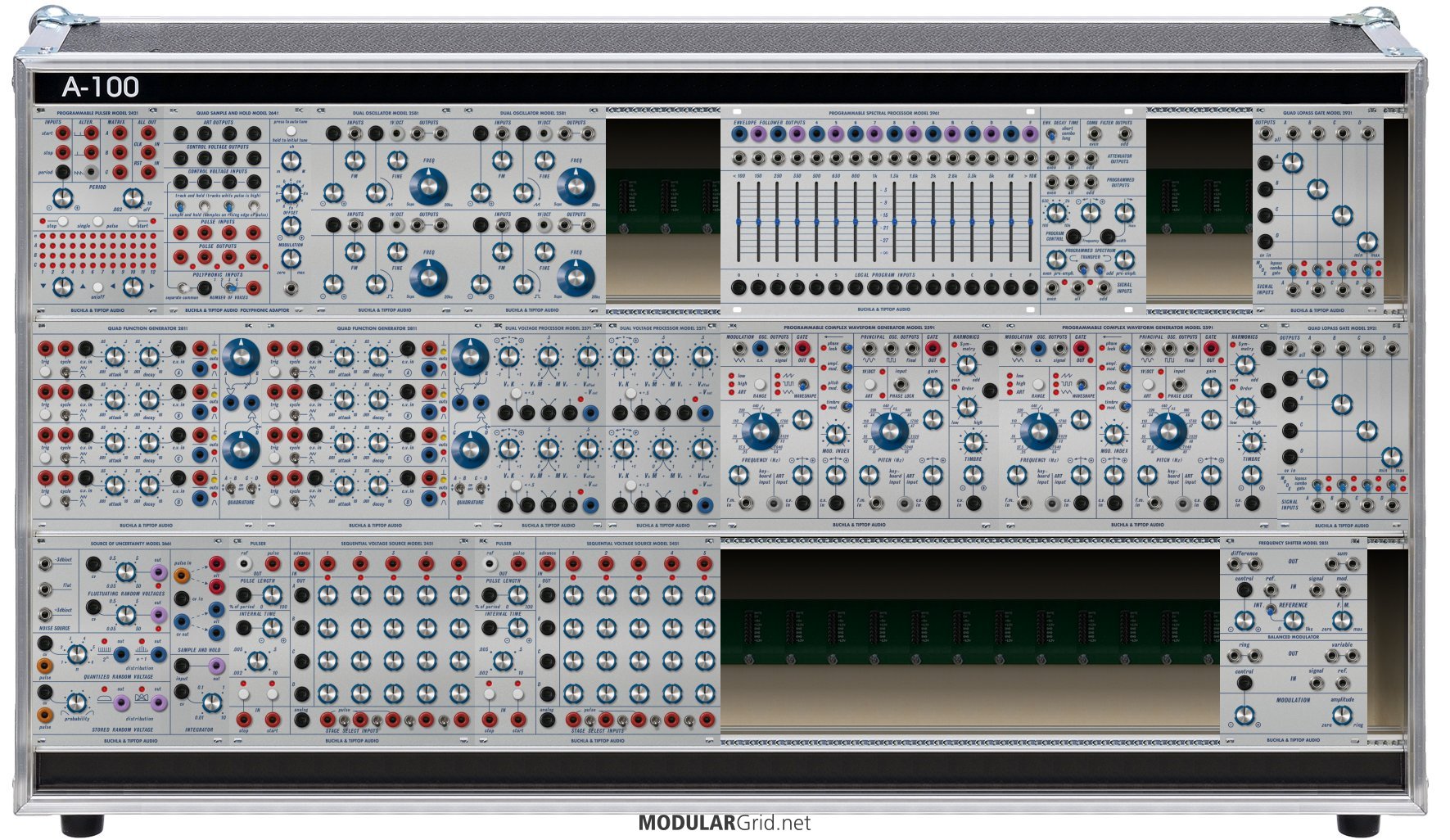Click the first envelope follower output jack
Viewport: 1450px width, 840px height.
click(x=739, y=133)
